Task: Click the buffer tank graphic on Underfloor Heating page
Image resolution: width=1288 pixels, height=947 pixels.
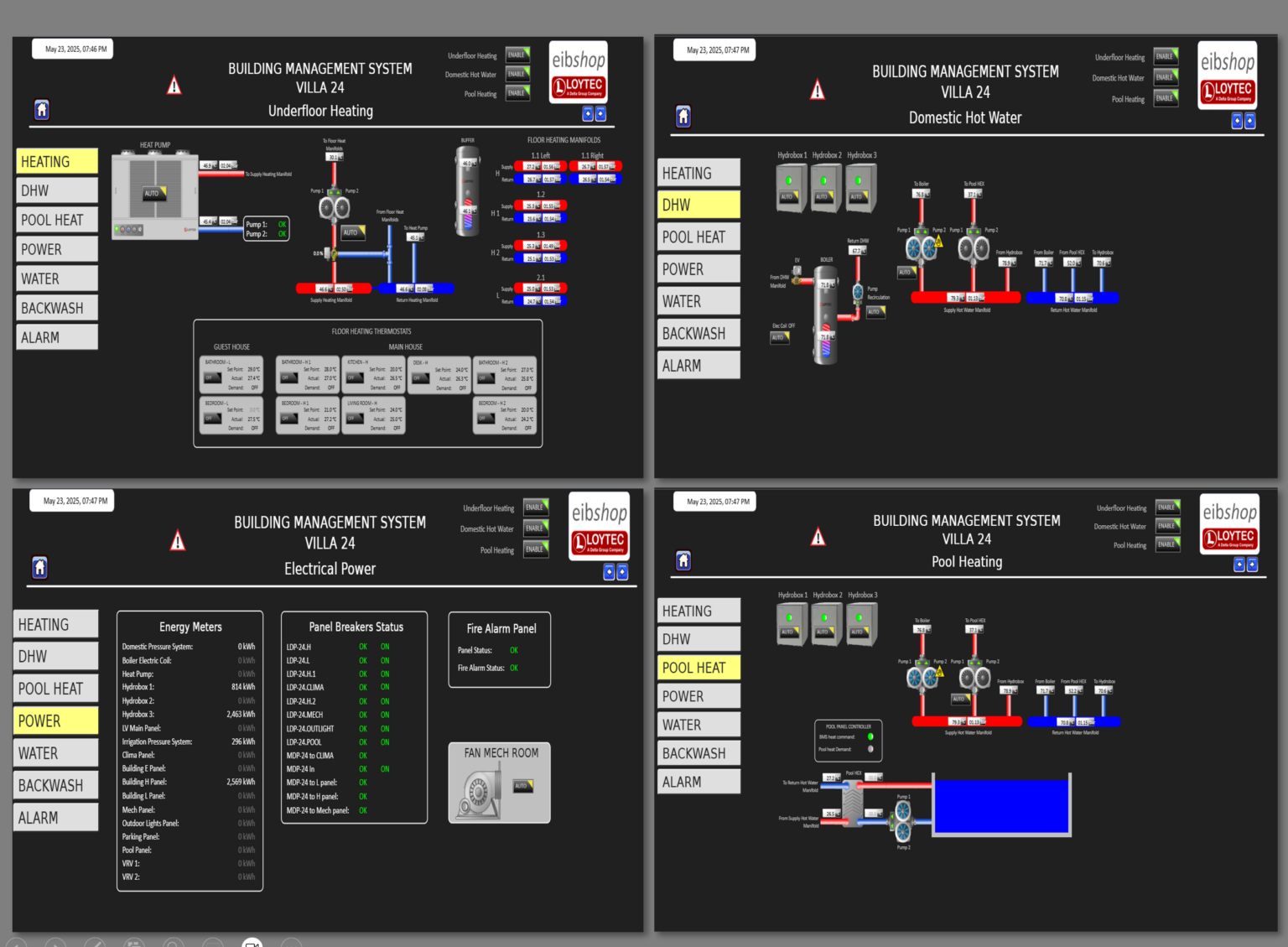Action: tap(468, 191)
